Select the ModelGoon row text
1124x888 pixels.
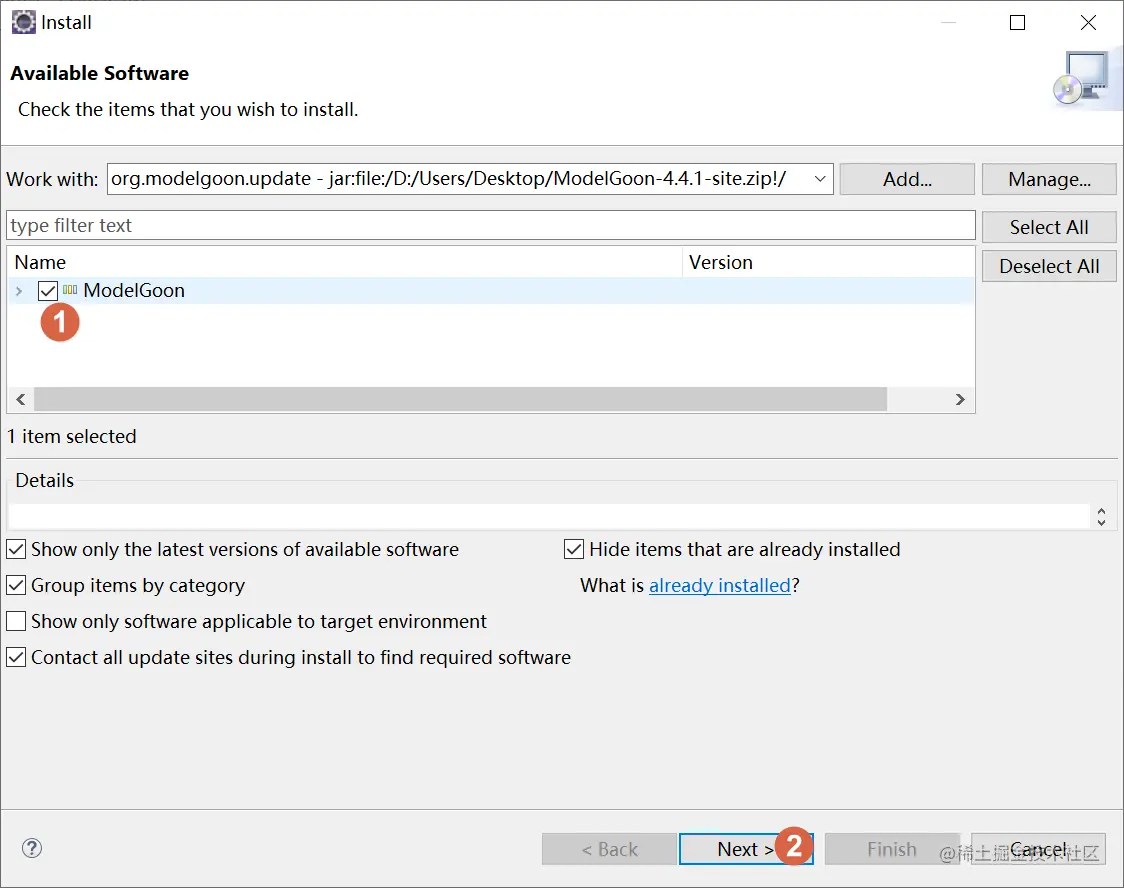pos(134,290)
